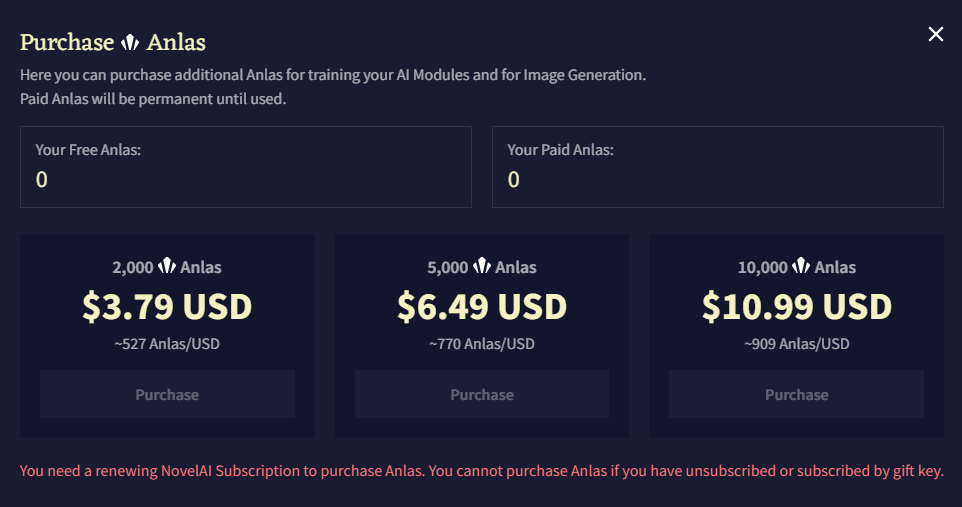Purchase the 2,000 Anlas pack
Screen dimensions: 962x507
[x=167, y=394]
